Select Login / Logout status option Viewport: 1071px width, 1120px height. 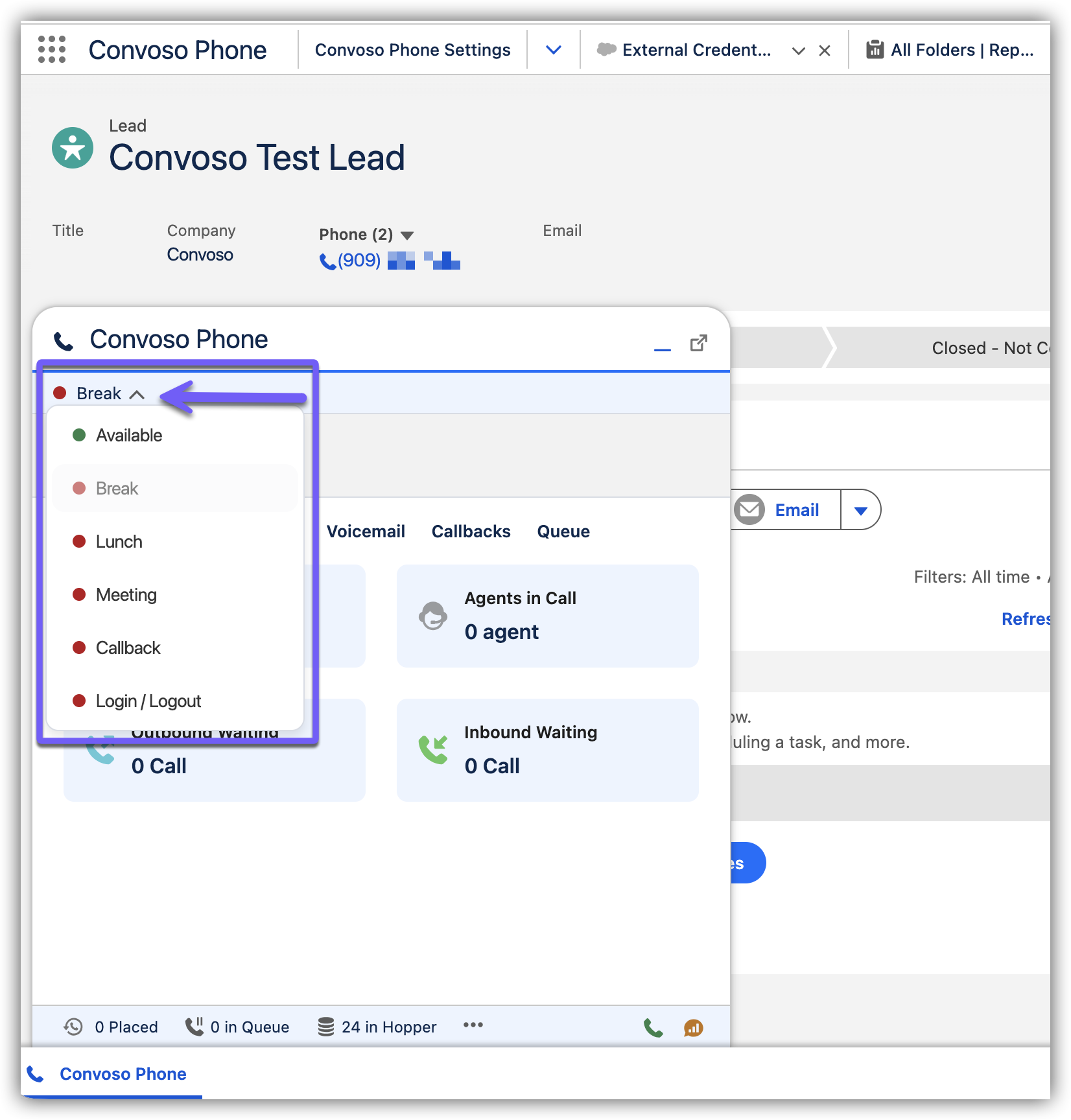coord(148,701)
